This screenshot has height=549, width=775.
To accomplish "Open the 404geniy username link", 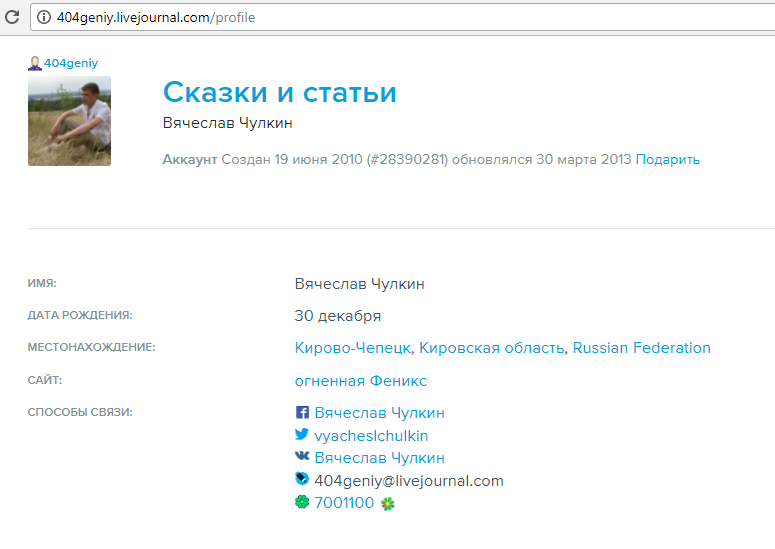I will pos(70,63).
